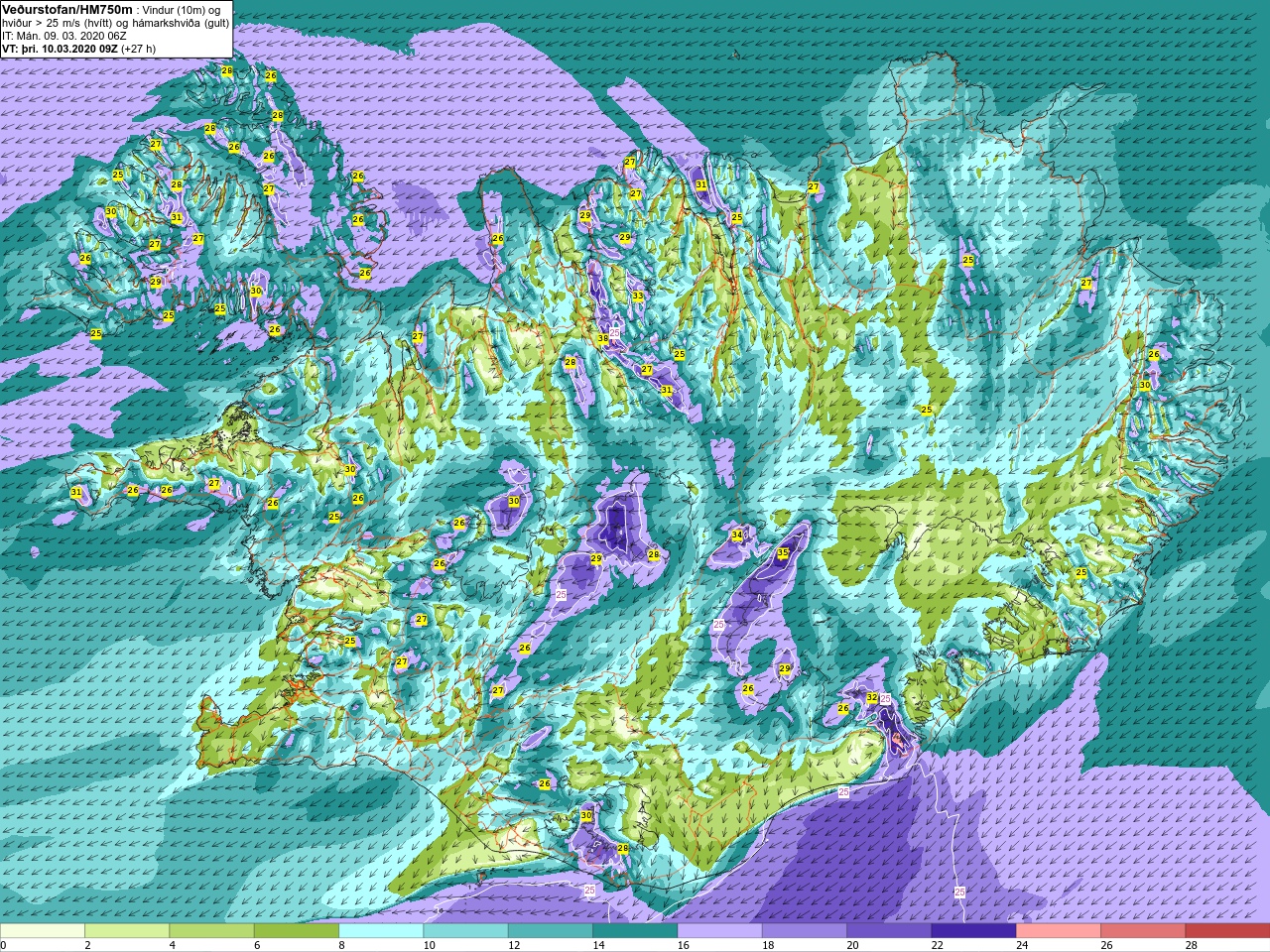Select the light yellow-green 2–4 m/s legend swatch
Image resolution: width=1270 pixels, height=952 pixels.
[x=127, y=931]
